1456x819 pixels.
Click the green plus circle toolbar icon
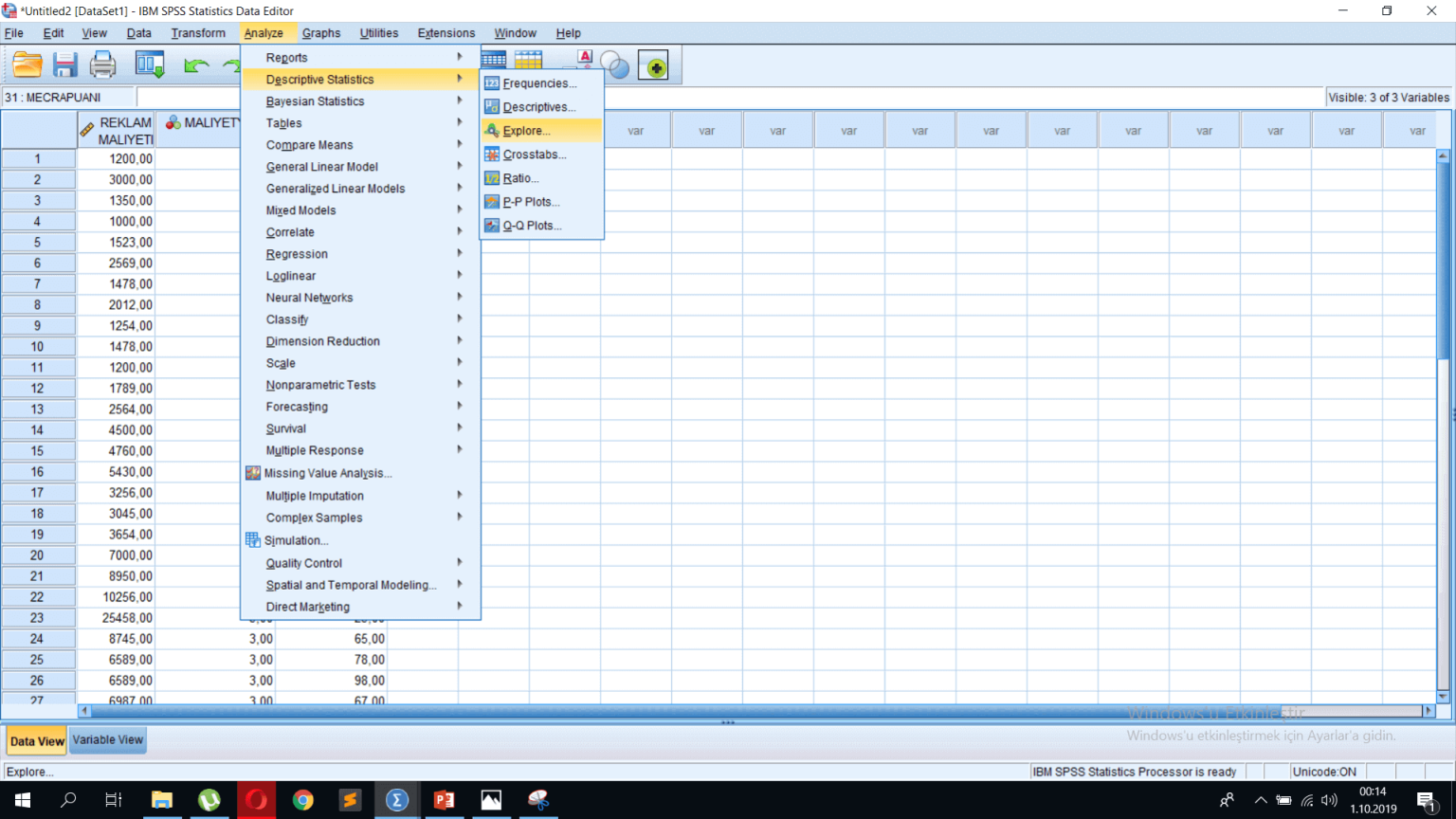tap(653, 66)
